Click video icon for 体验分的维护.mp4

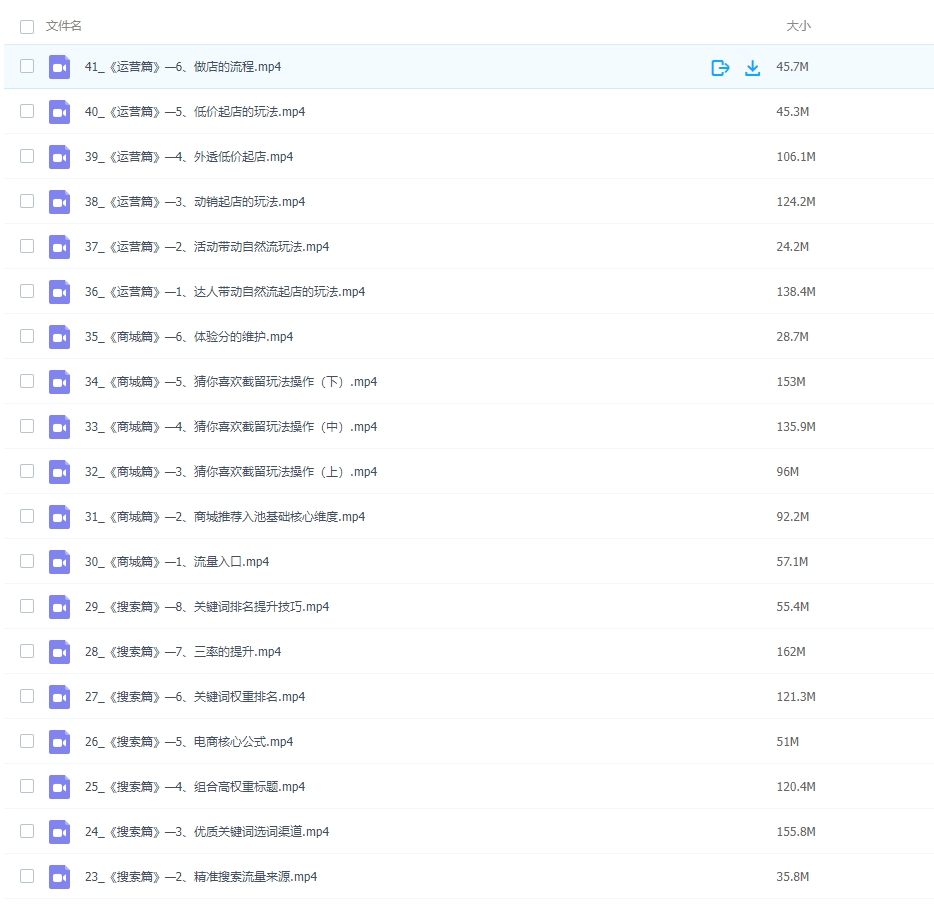click(60, 337)
